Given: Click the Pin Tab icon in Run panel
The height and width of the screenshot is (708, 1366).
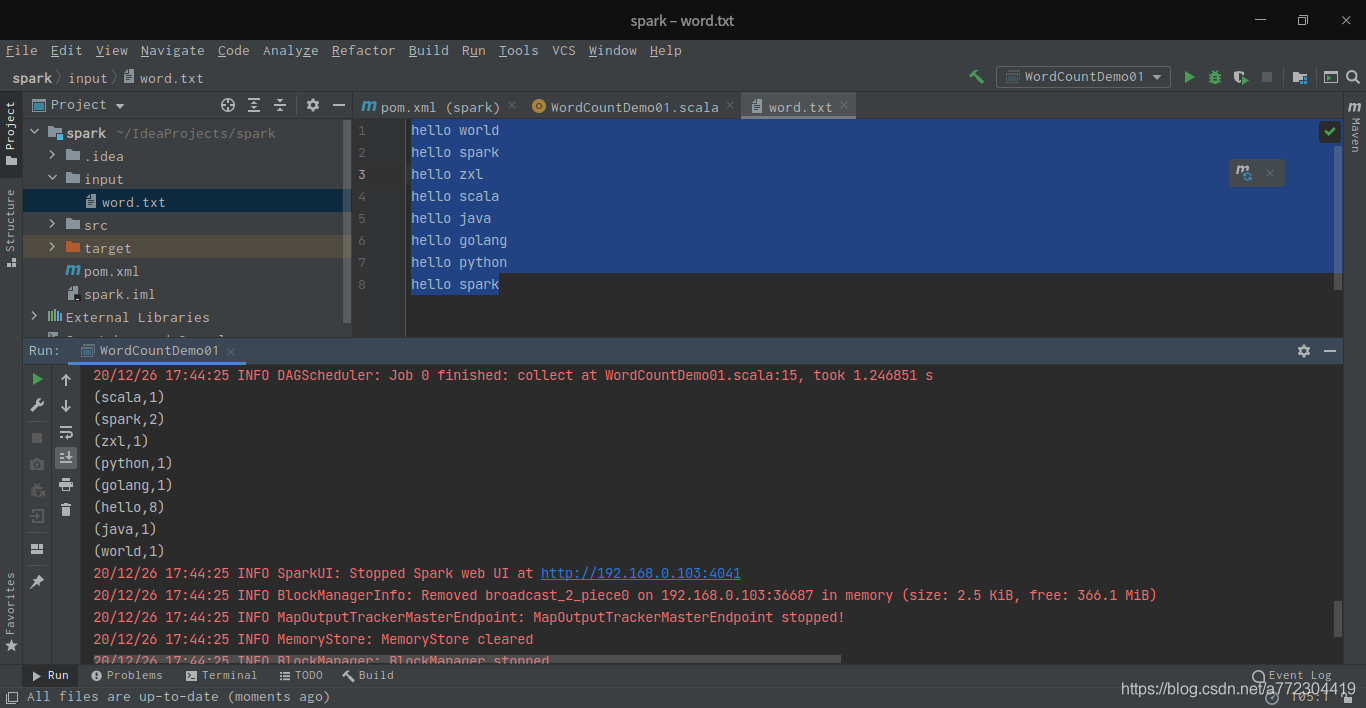Looking at the screenshot, I should pyautogui.click(x=37, y=581).
